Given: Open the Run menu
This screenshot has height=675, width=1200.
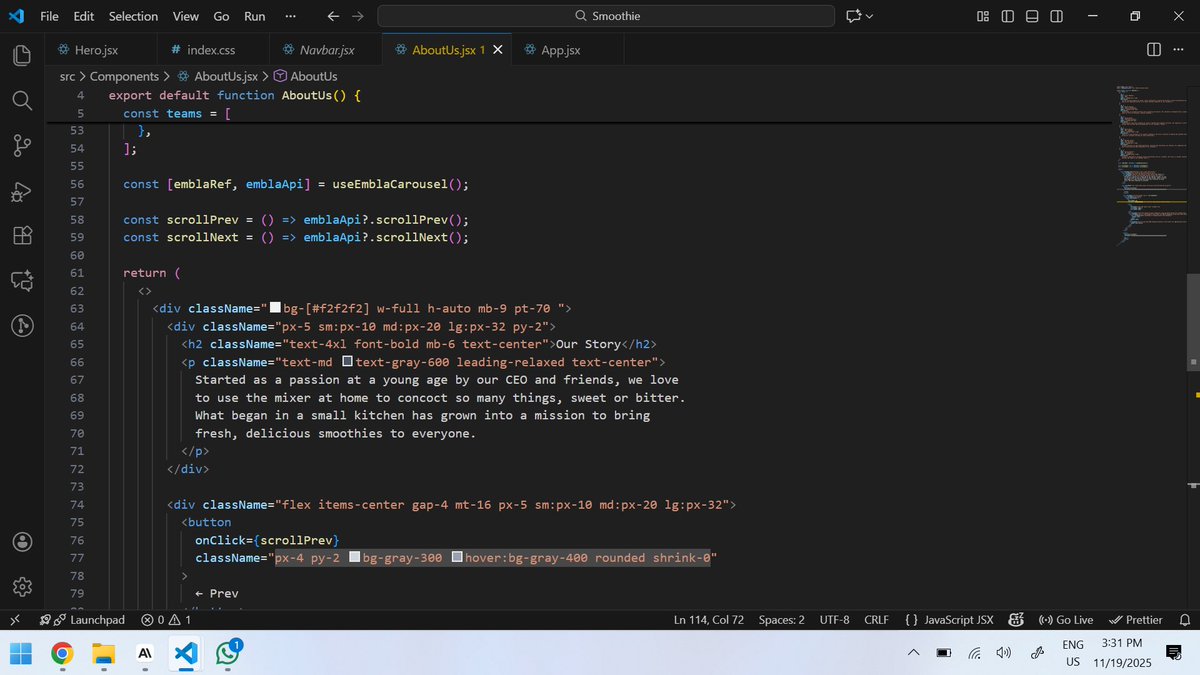Looking at the screenshot, I should point(255,16).
